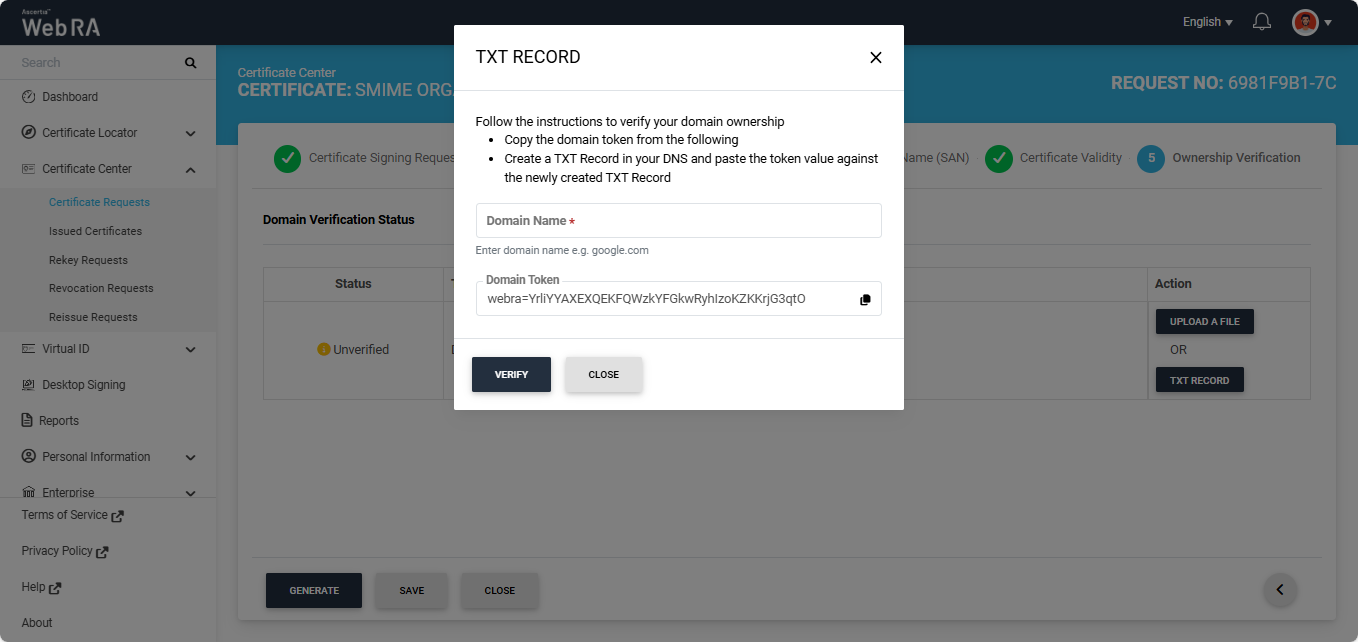The width and height of the screenshot is (1358, 642).
Task: Focus the Domain Name input field
Action: click(x=679, y=221)
